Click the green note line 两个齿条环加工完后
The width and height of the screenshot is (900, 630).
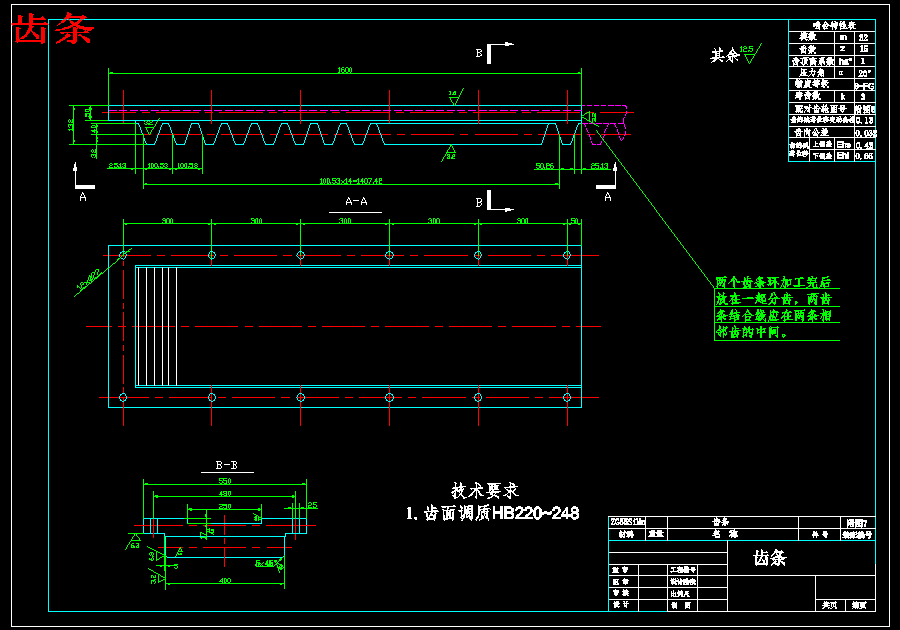tap(773, 282)
